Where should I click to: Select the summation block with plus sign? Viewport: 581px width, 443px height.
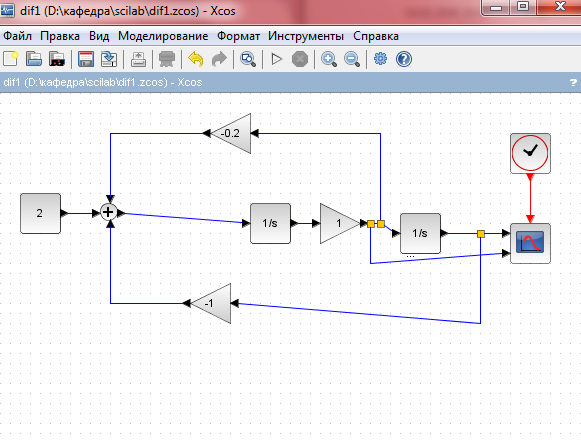point(108,213)
